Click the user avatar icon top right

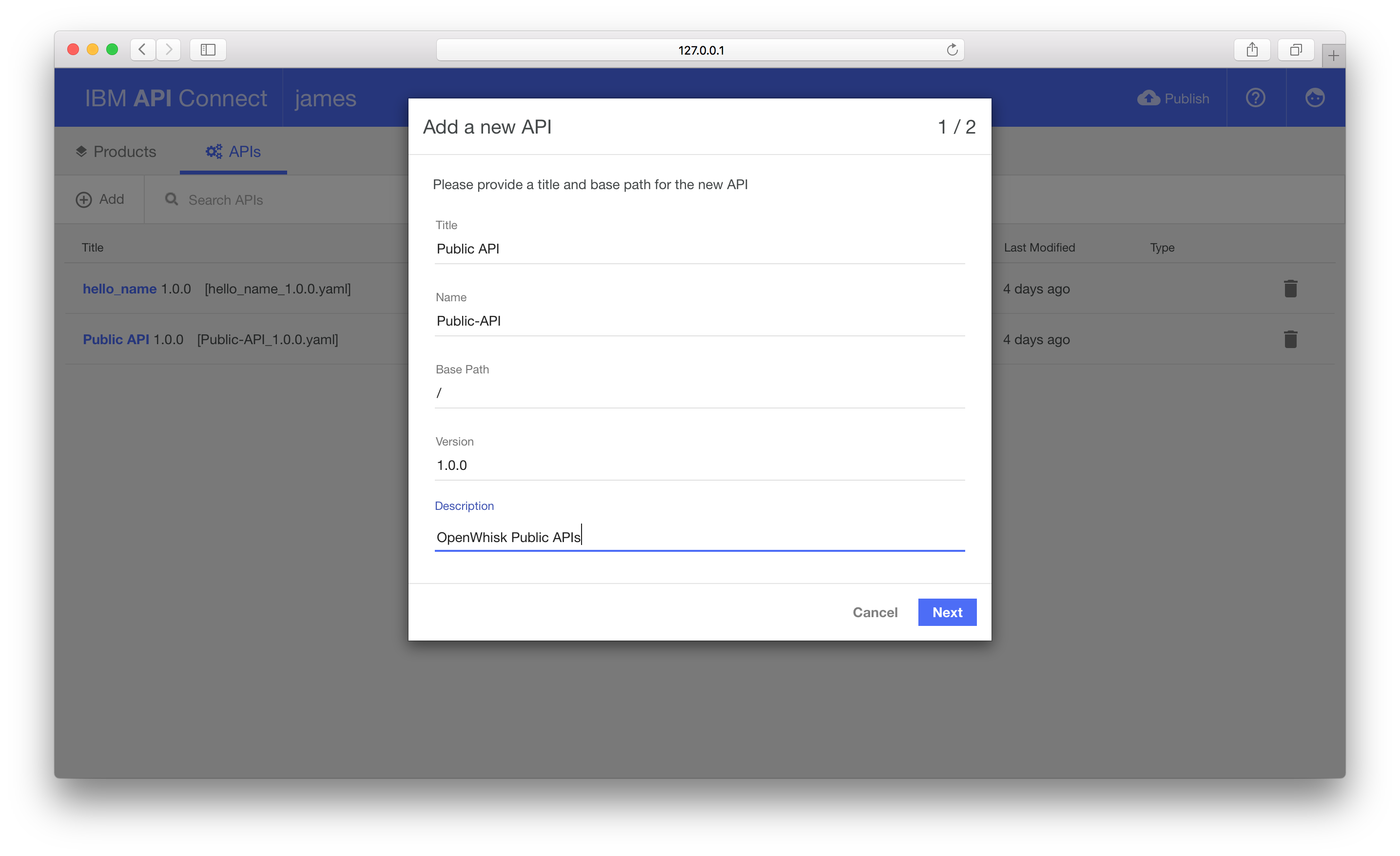1315,97
